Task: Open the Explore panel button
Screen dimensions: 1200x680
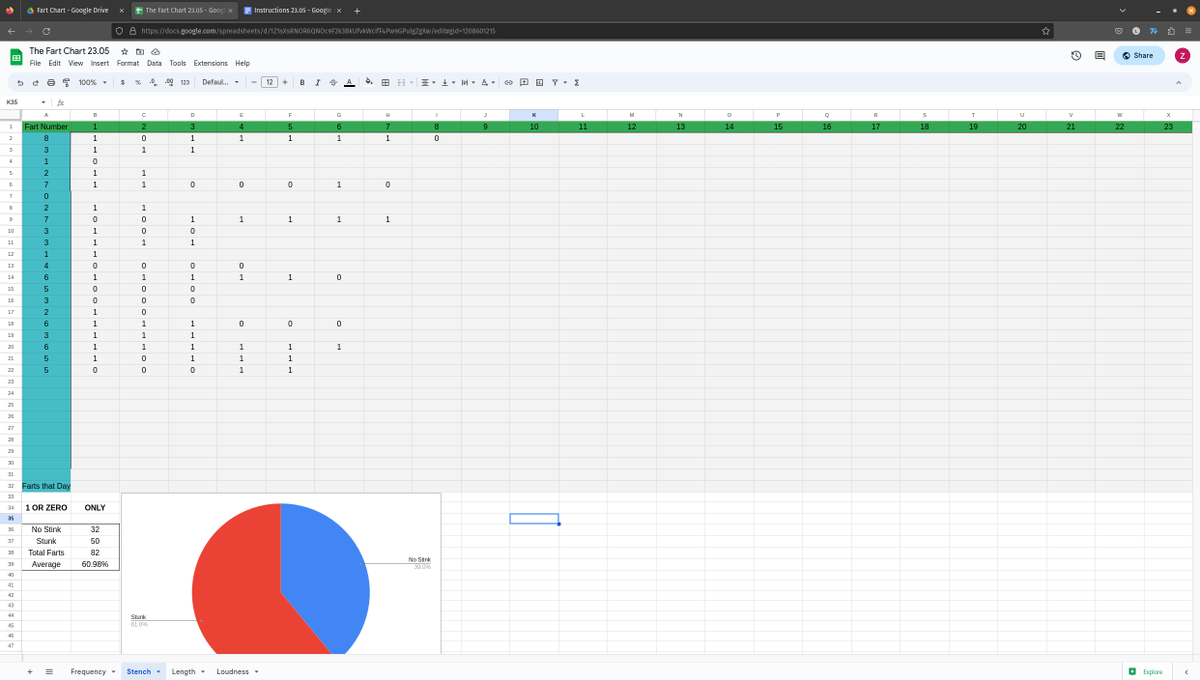Action: [1145, 671]
